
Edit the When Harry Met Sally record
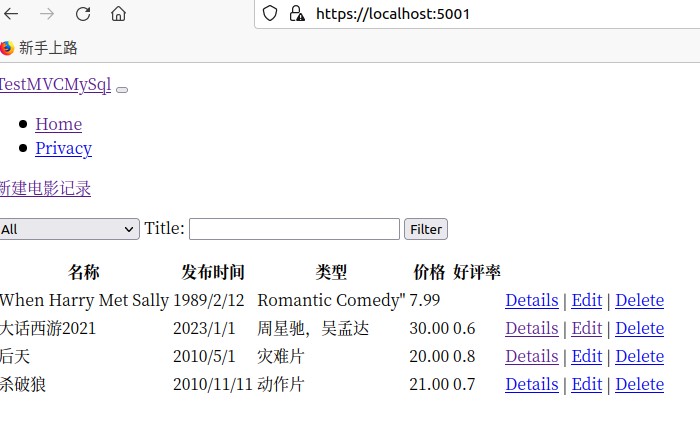[x=587, y=300]
